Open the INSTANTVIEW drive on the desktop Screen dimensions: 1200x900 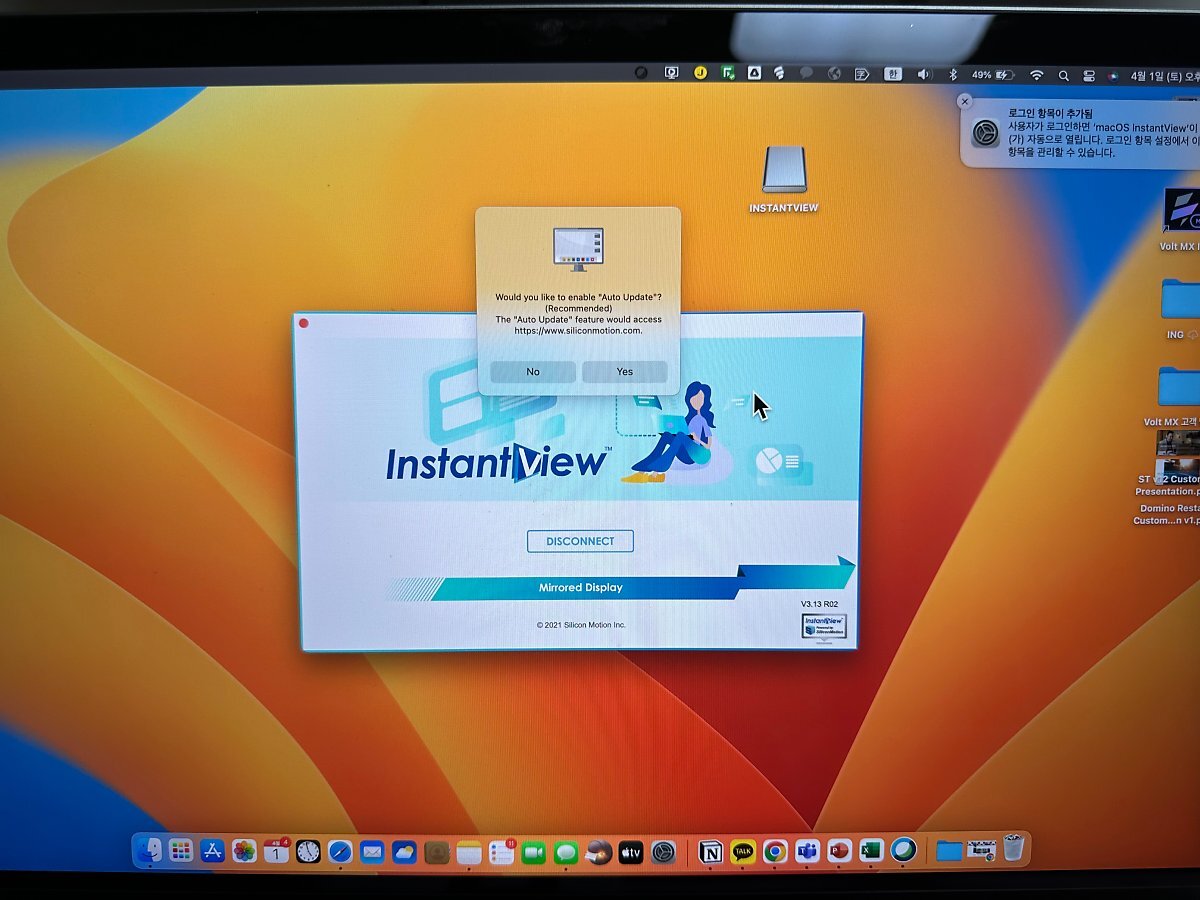784,180
